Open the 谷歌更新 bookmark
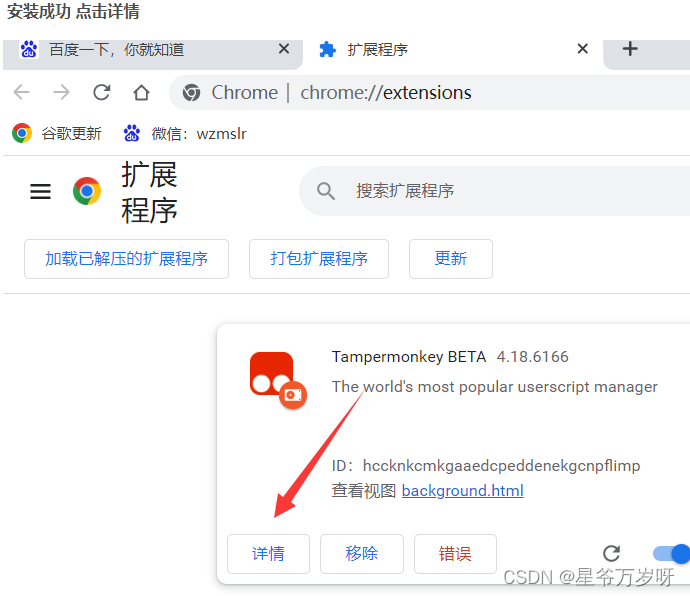690x596 pixels. pyautogui.click(x=57, y=133)
